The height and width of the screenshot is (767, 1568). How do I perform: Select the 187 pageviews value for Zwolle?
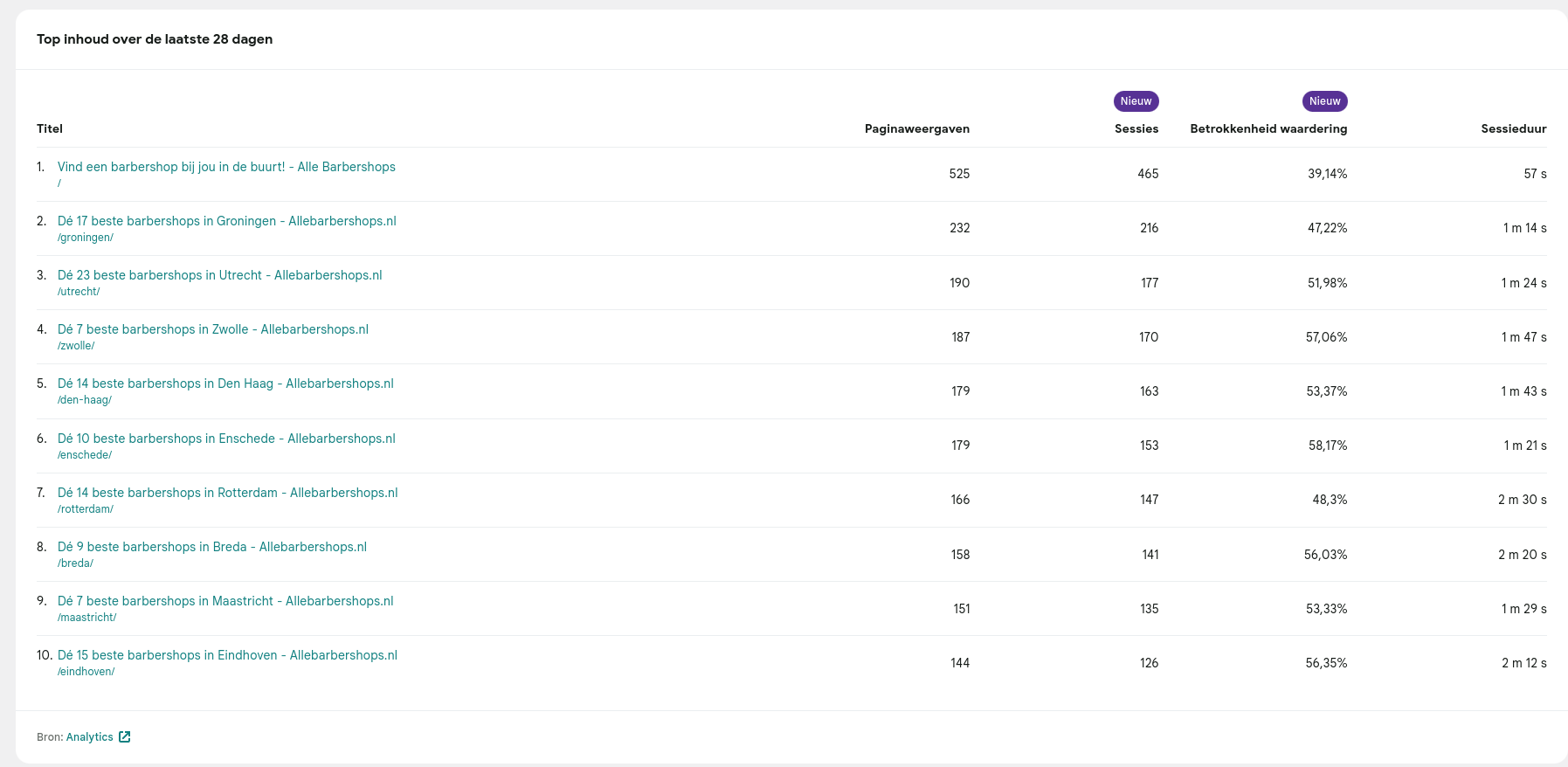coord(960,337)
